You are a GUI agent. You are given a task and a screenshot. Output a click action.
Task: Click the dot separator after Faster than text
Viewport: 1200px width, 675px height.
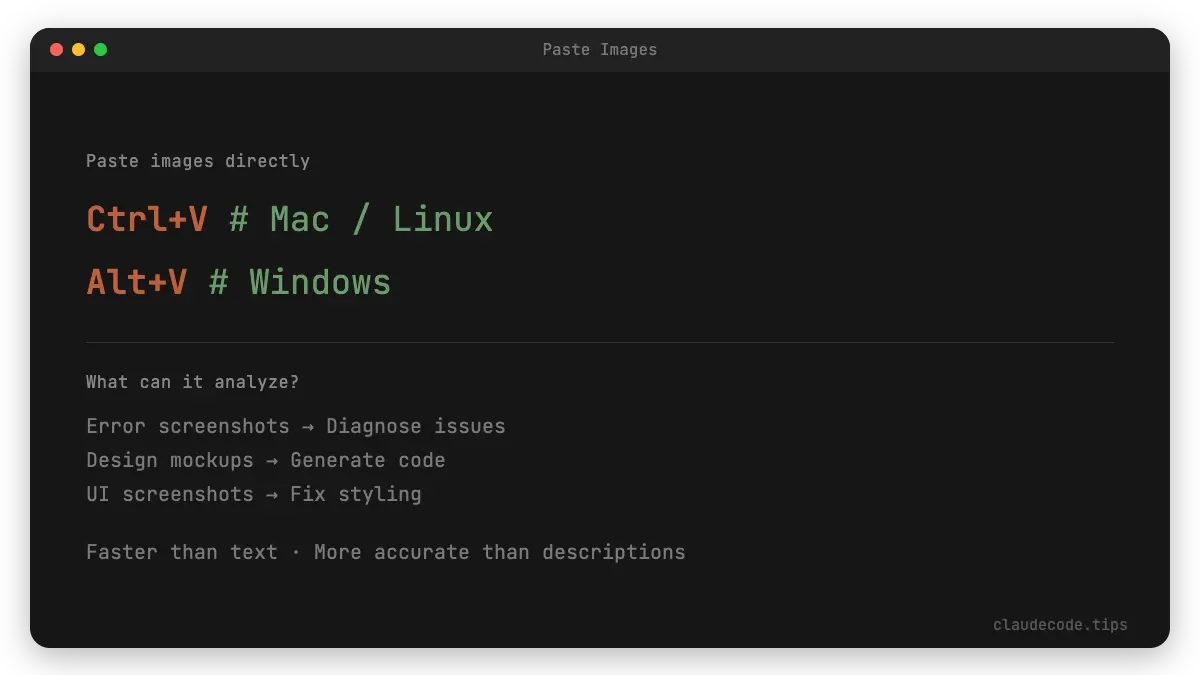click(294, 552)
